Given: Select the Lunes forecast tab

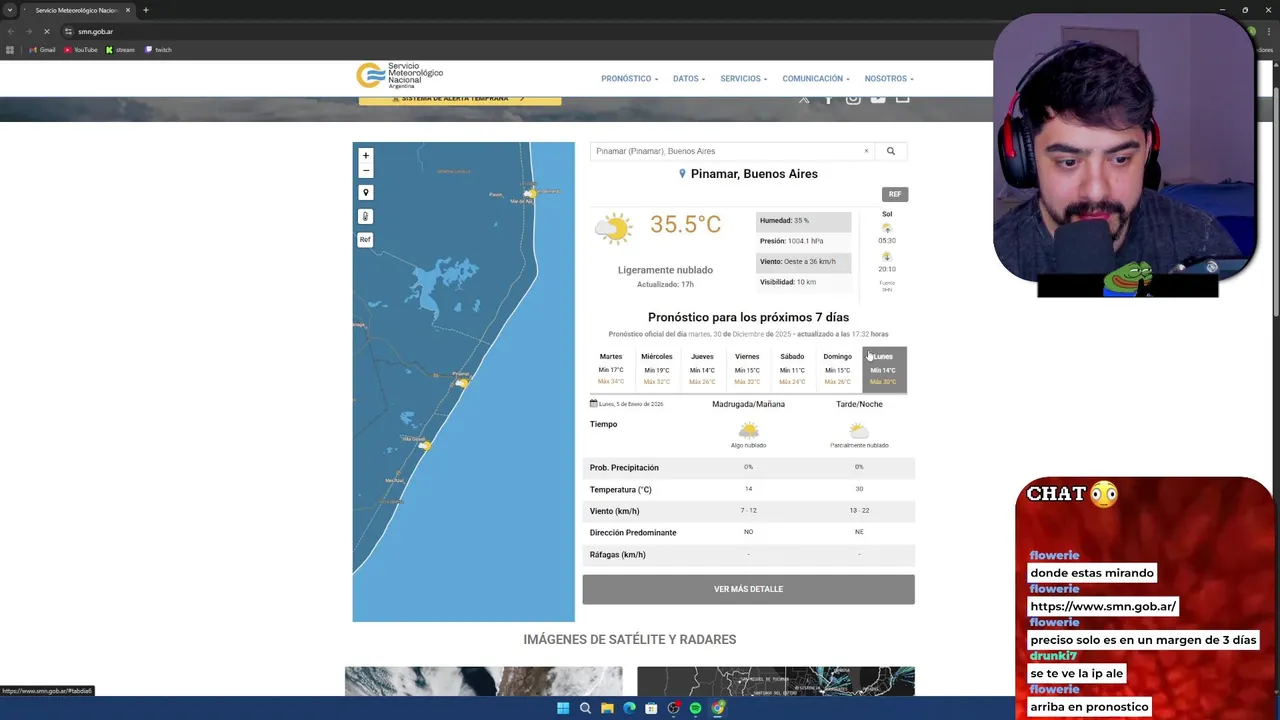Looking at the screenshot, I should [884, 369].
